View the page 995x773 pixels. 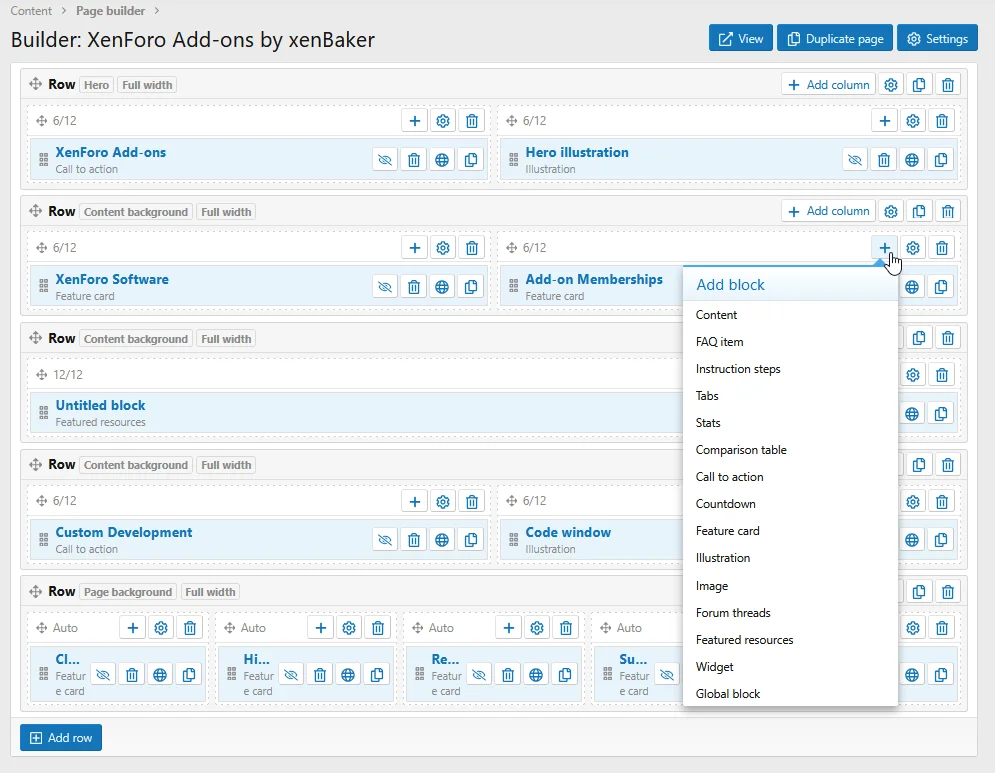coord(741,39)
